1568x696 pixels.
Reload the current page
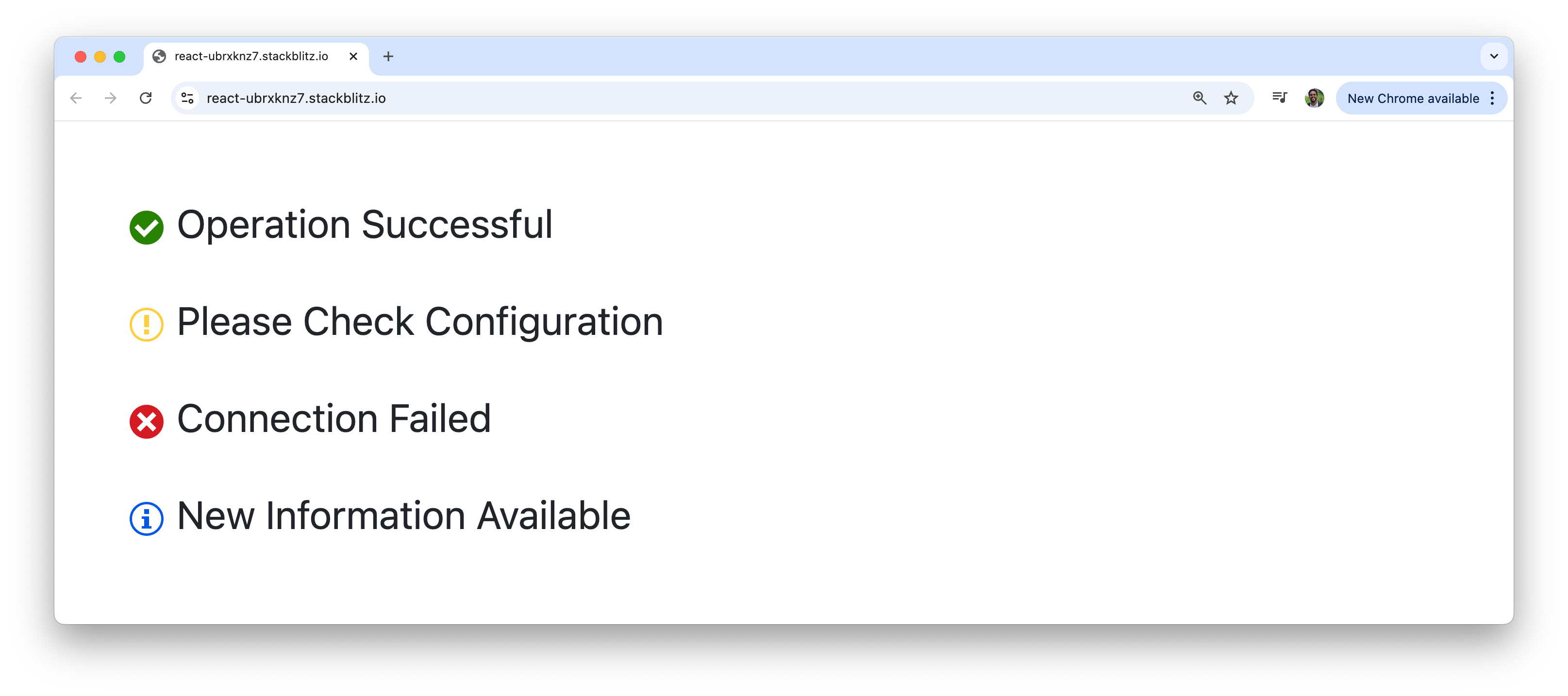(146, 98)
